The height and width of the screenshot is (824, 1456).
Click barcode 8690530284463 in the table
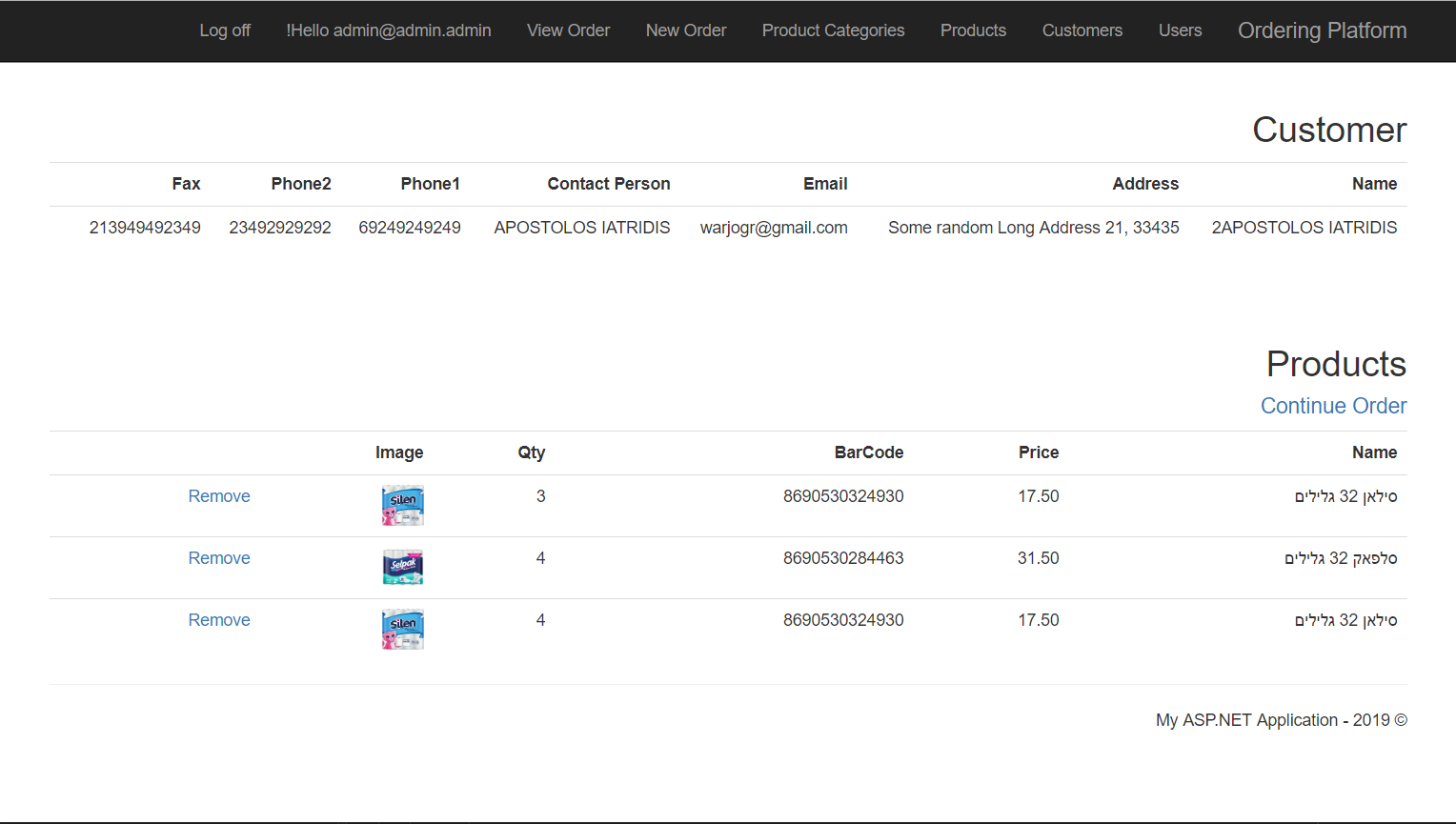[843, 558]
